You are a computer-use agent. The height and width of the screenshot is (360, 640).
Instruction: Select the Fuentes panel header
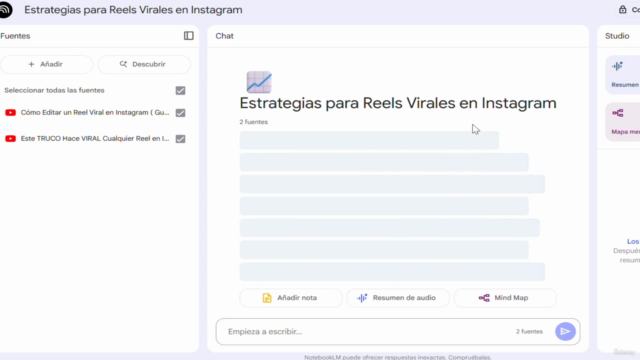point(15,36)
